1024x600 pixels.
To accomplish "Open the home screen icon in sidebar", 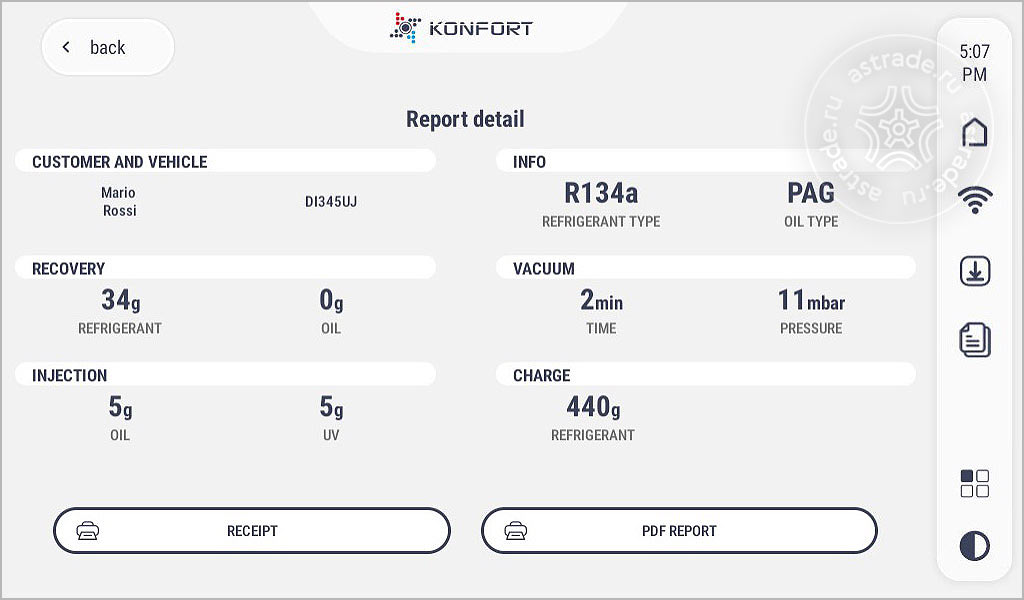I will coord(974,132).
